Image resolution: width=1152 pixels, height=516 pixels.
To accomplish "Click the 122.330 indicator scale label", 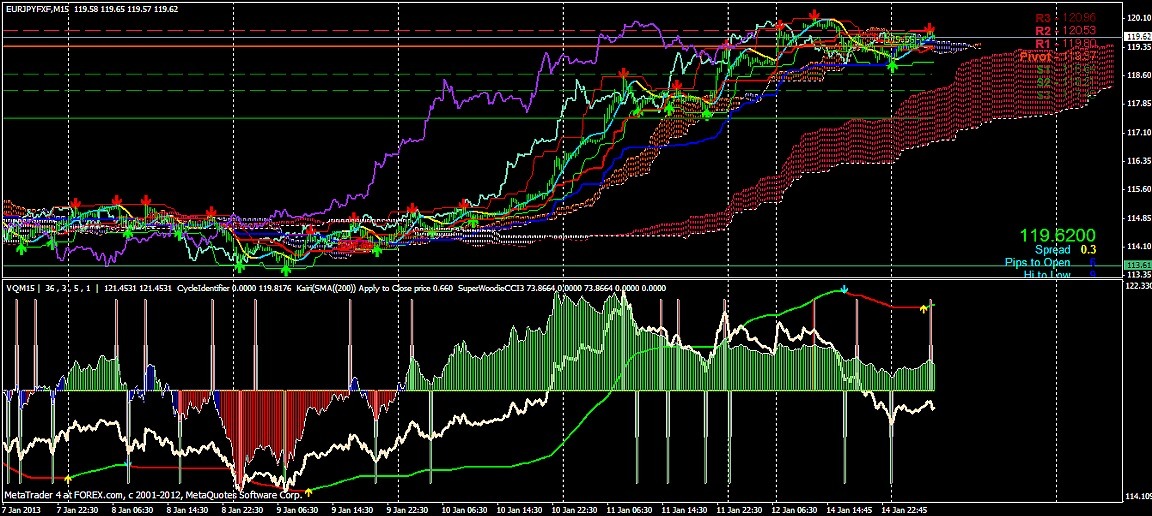I will click(x=1139, y=286).
